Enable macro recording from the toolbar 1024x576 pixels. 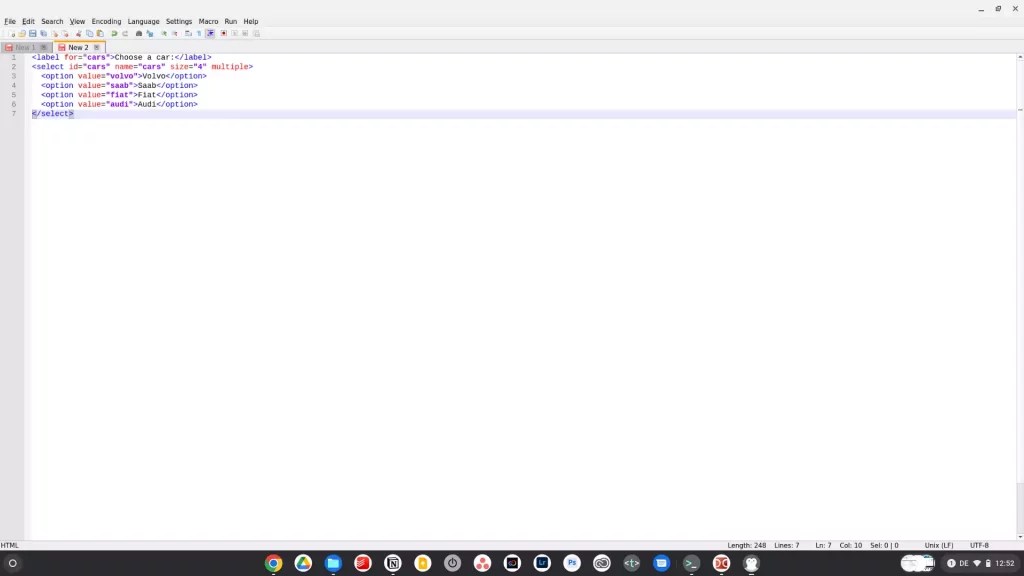click(223, 33)
